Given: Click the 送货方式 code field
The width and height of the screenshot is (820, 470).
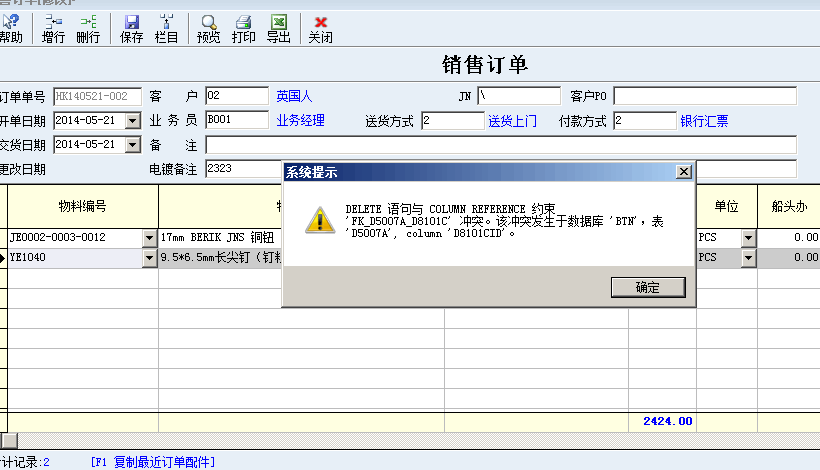Looking at the screenshot, I should (x=453, y=121).
